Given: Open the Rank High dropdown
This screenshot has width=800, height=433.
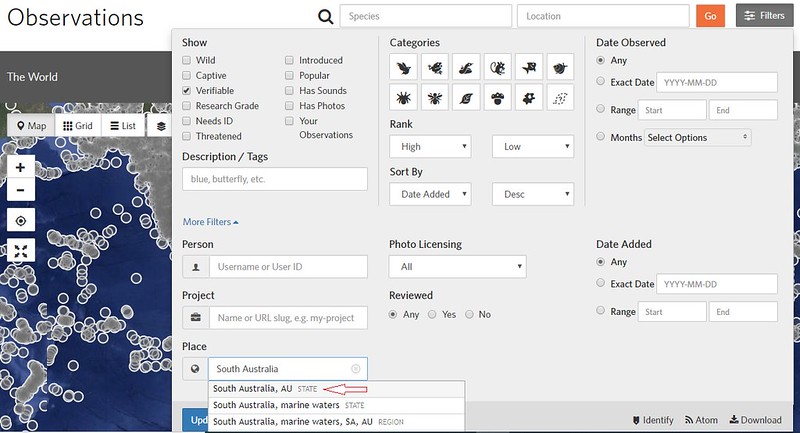Looking at the screenshot, I should coord(429,146).
